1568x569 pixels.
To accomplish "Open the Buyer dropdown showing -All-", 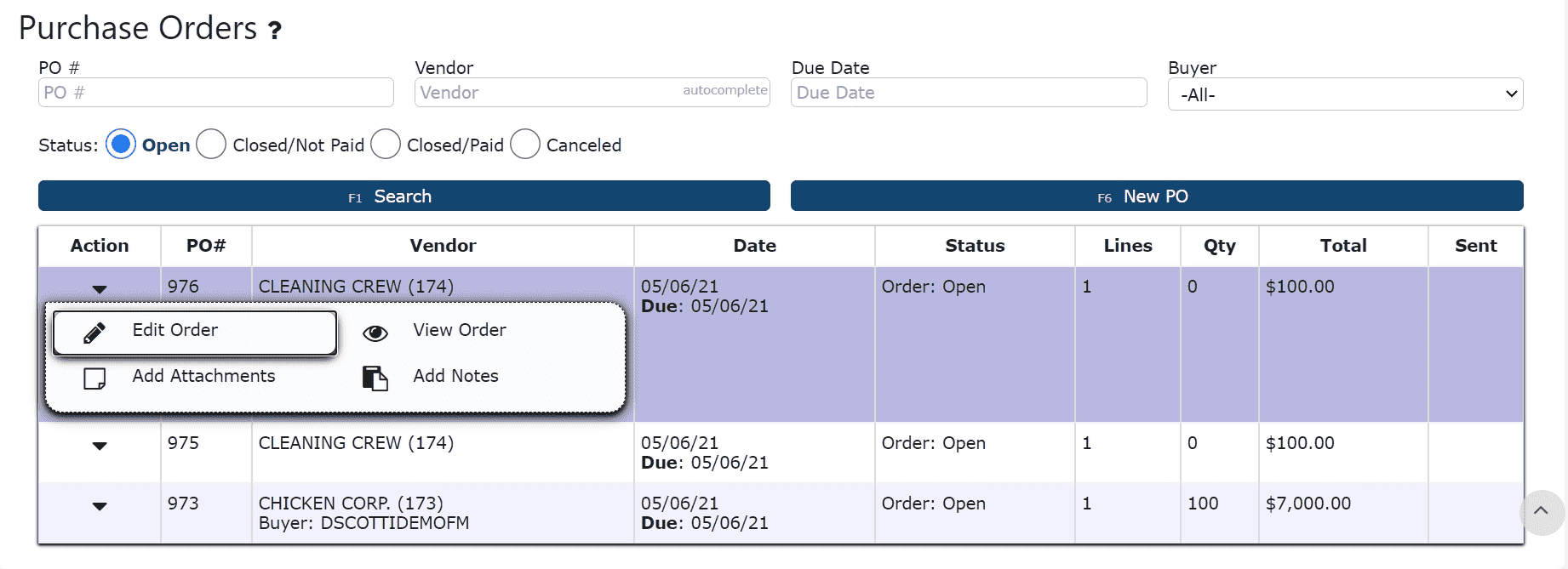I will [1345, 94].
